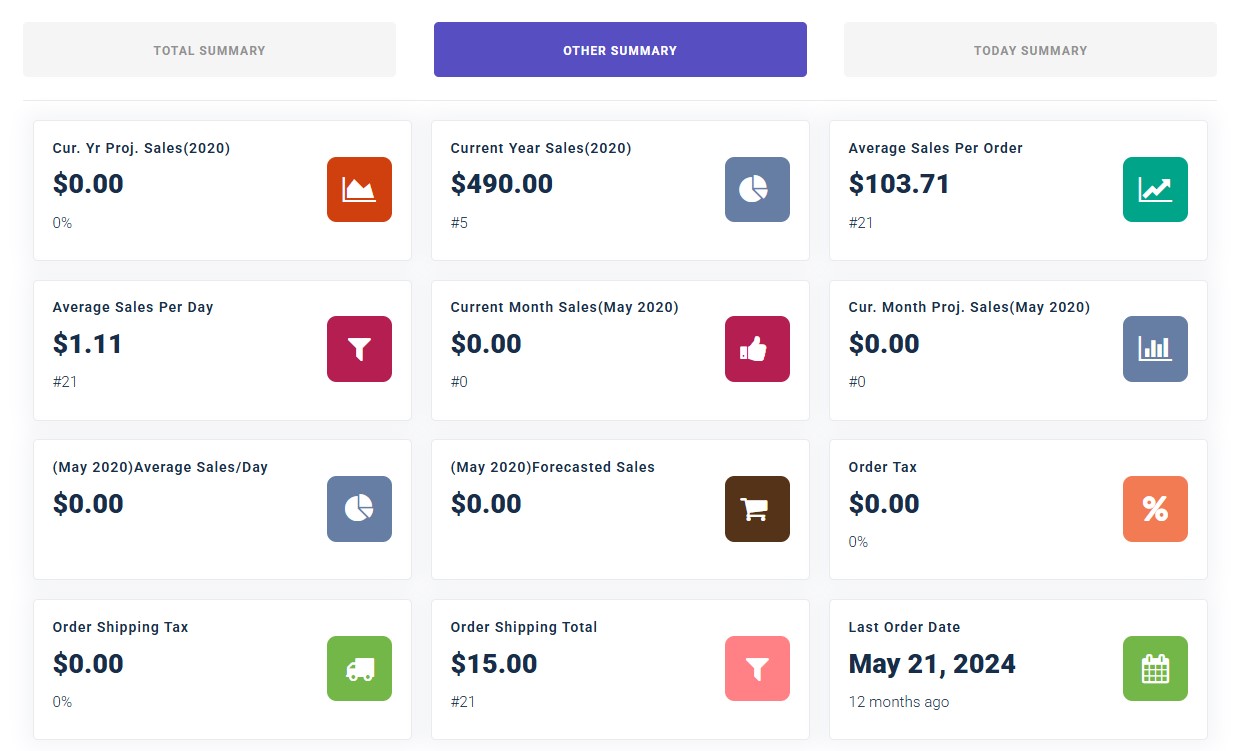Click the Average Sales Per Day funnel icon
This screenshot has height=751, width=1238.
pyautogui.click(x=359, y=349)
